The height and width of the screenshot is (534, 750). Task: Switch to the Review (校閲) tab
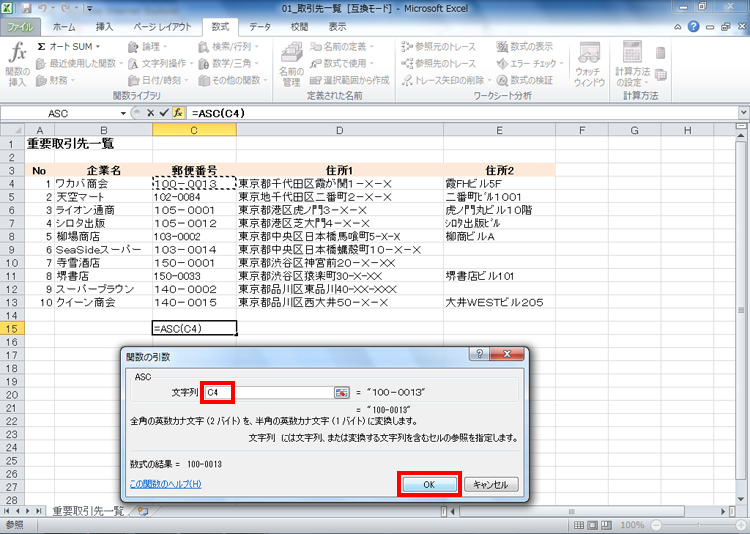tap(299, 27)
